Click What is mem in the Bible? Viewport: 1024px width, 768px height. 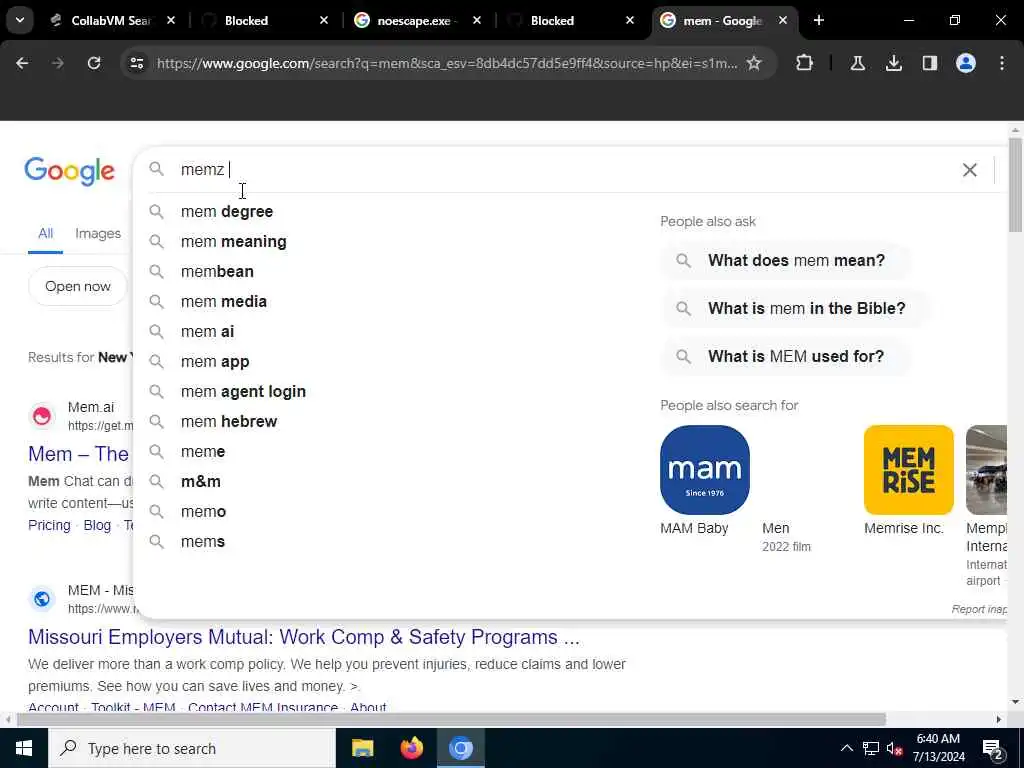coord(796,308)
